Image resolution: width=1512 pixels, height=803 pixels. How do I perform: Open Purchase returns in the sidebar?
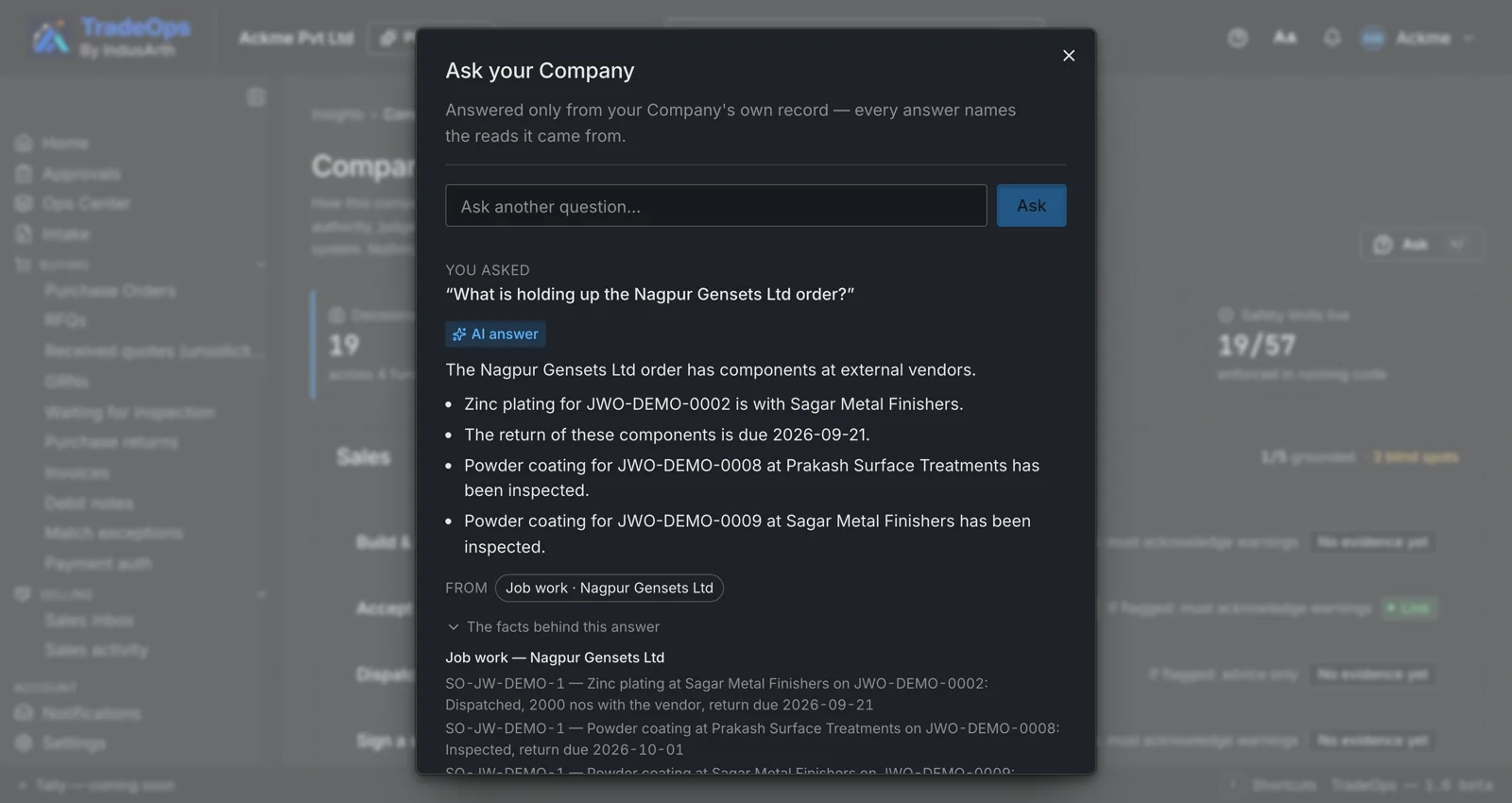tap(111, 442)
